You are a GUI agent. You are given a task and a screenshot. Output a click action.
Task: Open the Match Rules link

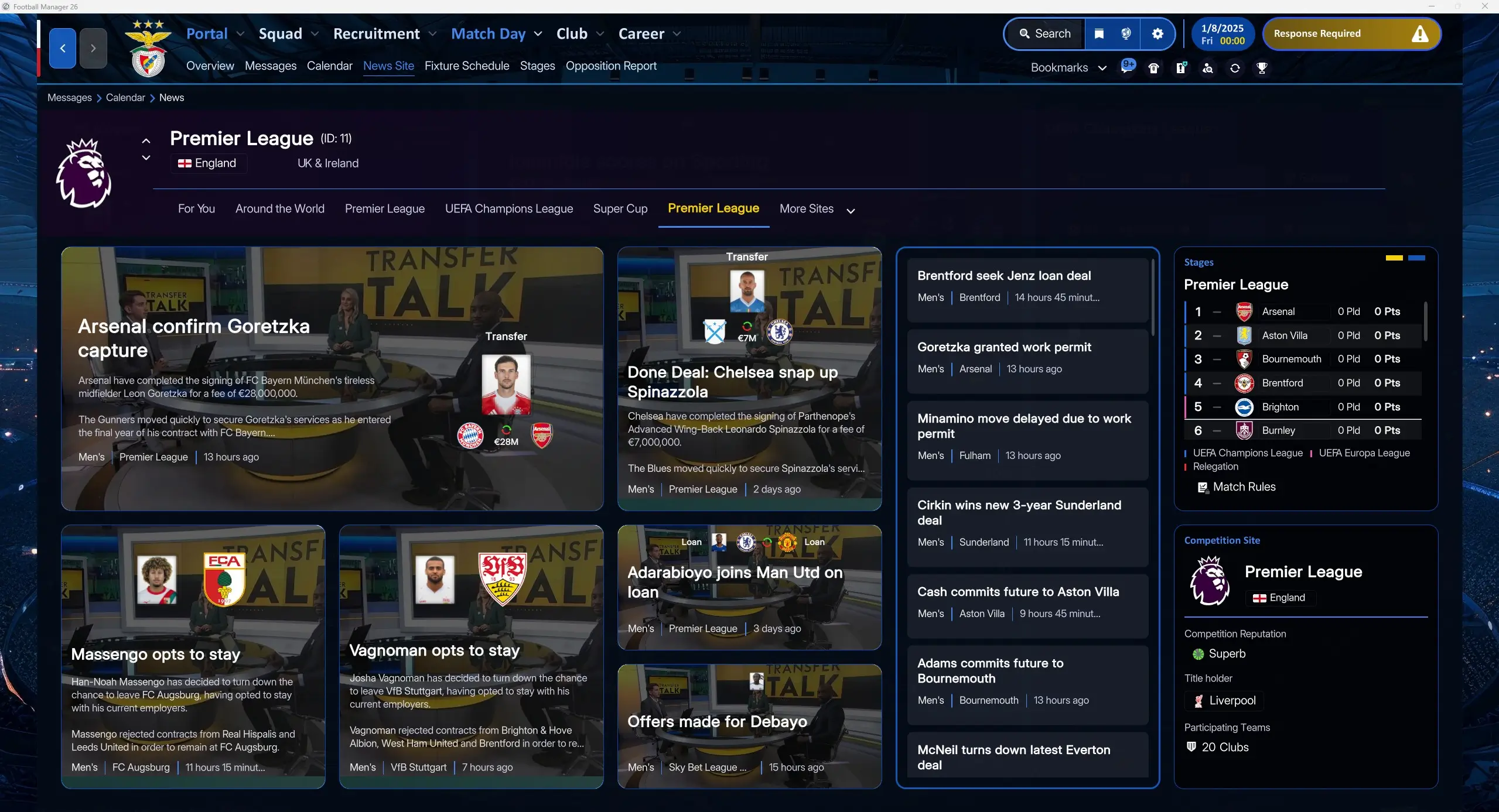tap(1244, 487)
